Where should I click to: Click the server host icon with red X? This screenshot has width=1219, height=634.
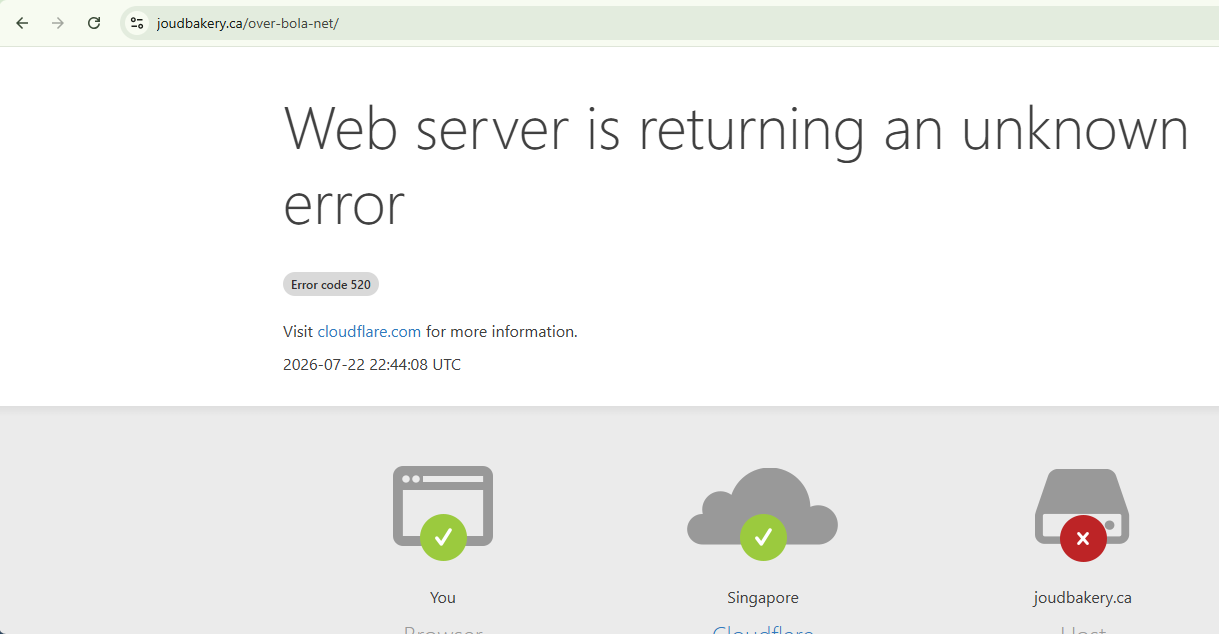[x=1082, y=515]
